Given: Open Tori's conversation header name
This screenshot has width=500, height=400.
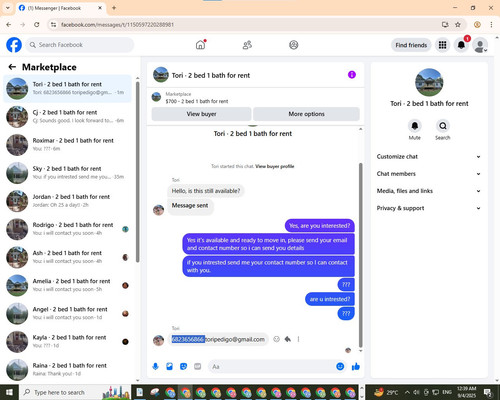Looking at the screenshot, I should pyautogui.click(x=211, y=75).
